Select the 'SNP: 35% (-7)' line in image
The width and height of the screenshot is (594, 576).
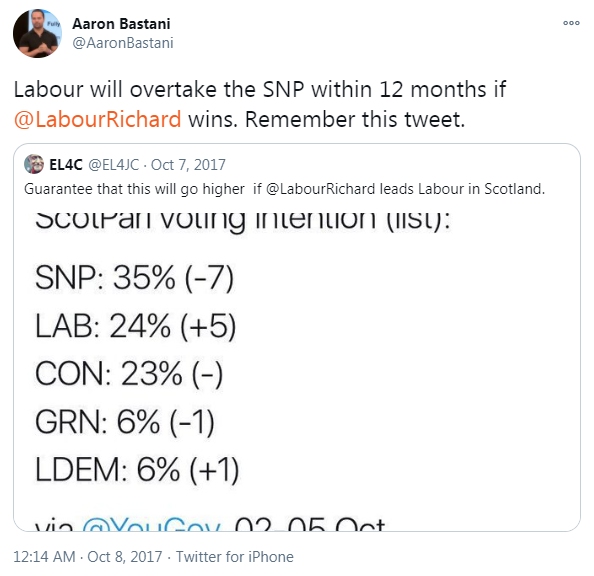click(135, 278)
